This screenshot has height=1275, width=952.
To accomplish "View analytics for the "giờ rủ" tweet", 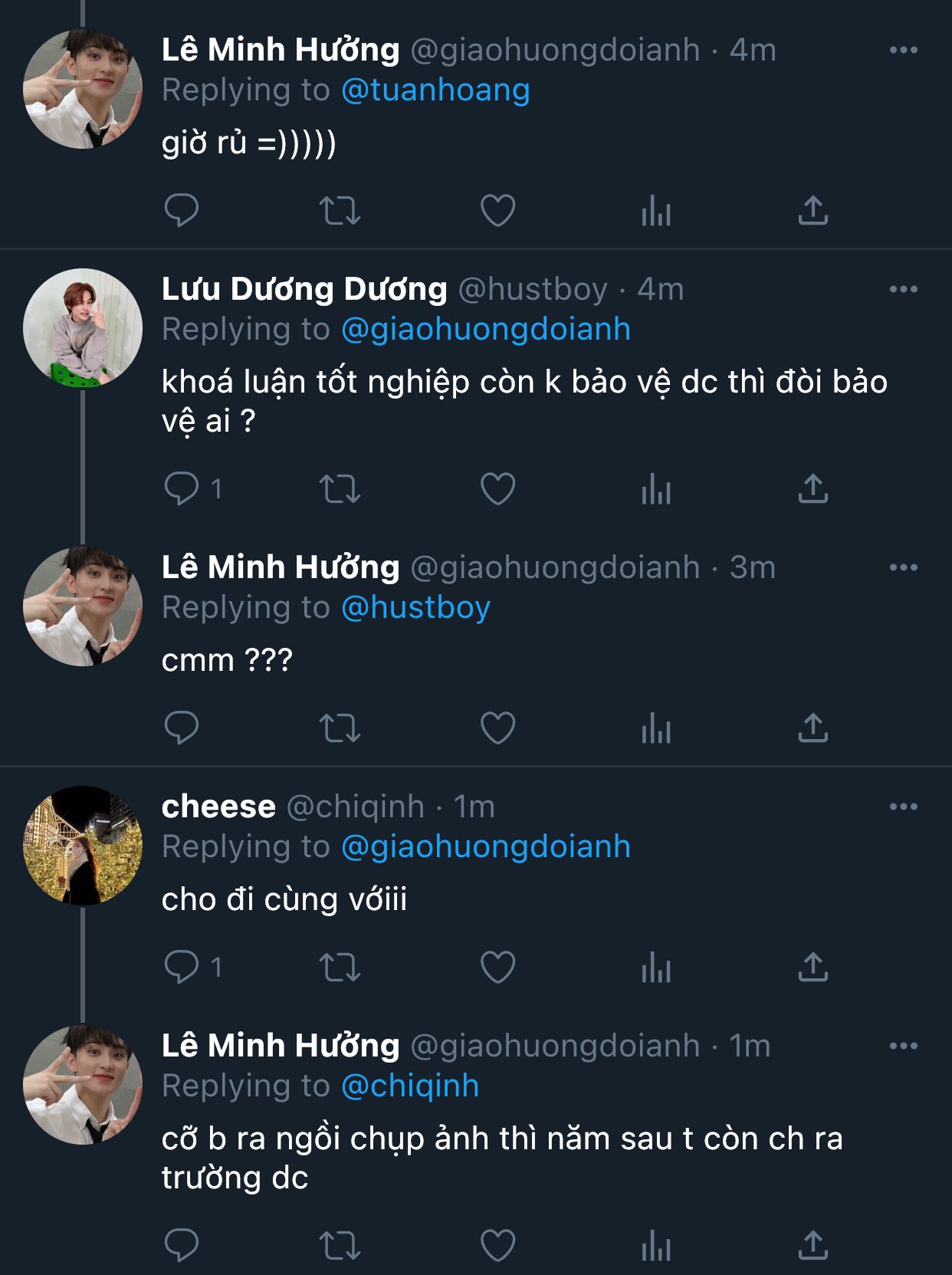I will pos(656,210).
